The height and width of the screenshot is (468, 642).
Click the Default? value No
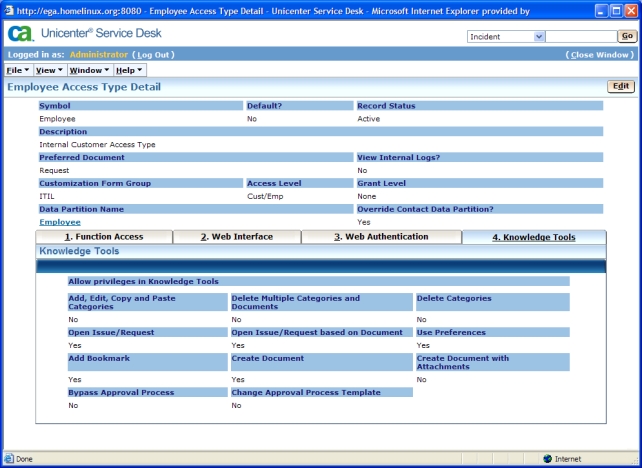pyautogui.click(x=252, y=119)
